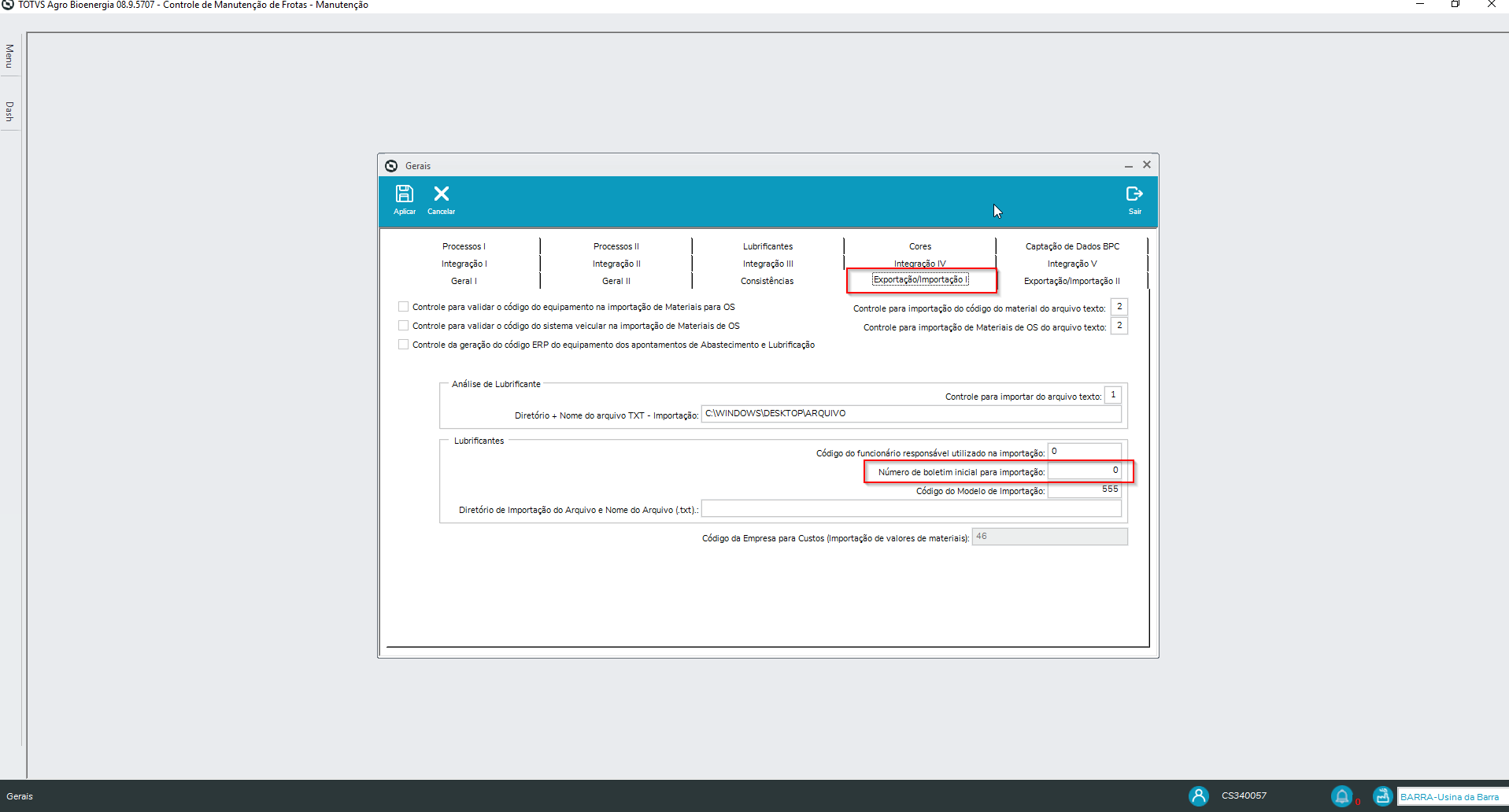Click the Gerais dialog logo icon
Image resolution: width=1509 pixels, height=812 pixels.
(x=391, y=166)
